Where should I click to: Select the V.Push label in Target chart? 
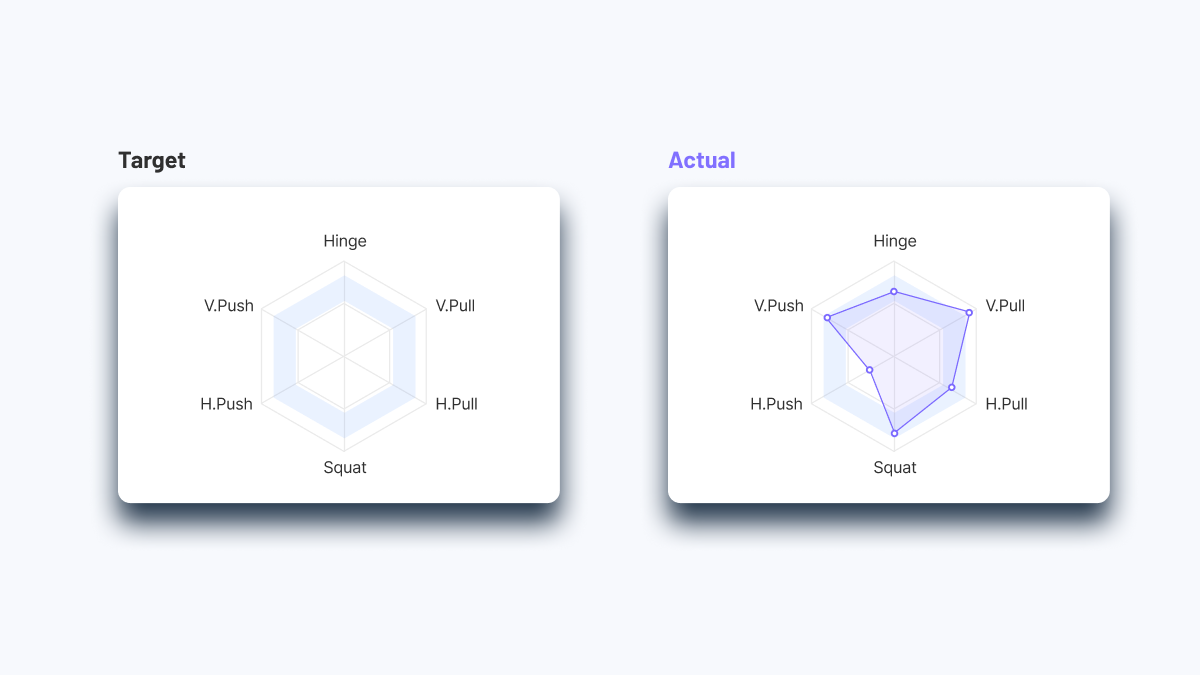(x=229, y=306)
